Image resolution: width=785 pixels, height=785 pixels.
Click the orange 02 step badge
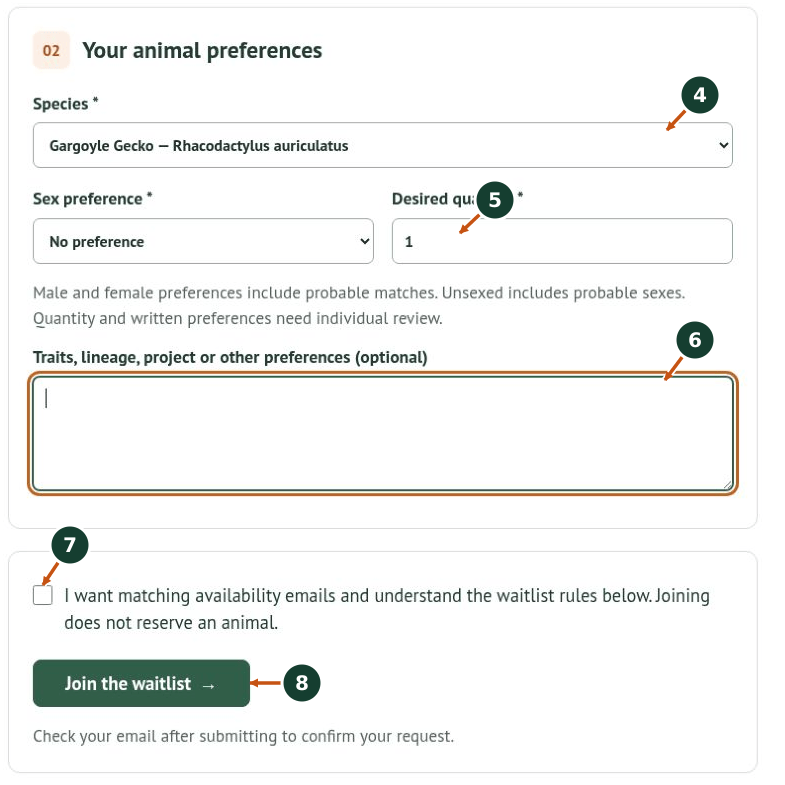(51, 50)
